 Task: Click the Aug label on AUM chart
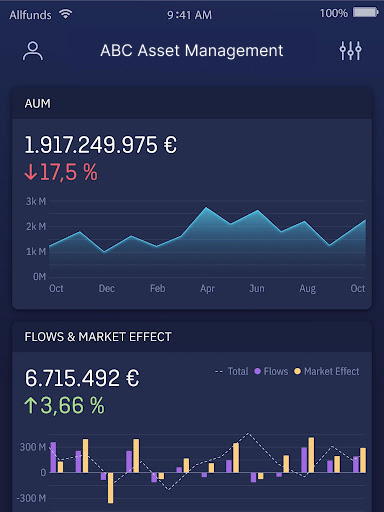(x=307, y=288)
